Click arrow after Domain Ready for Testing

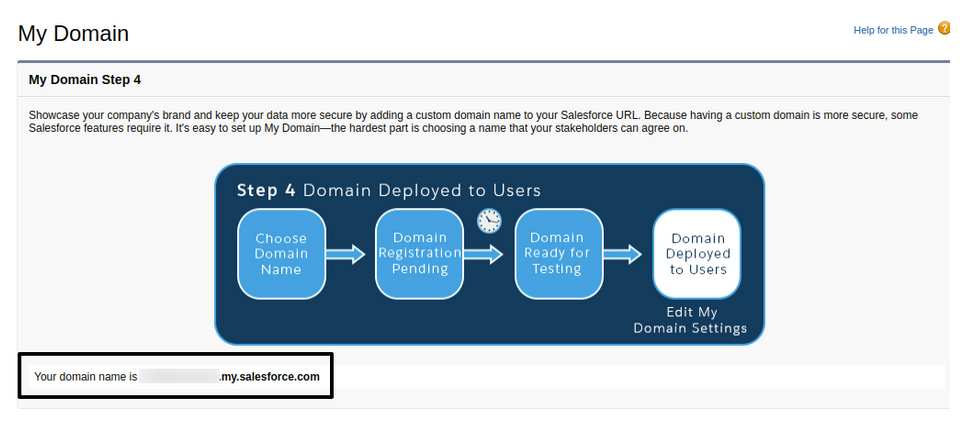[x=622, y=255]
